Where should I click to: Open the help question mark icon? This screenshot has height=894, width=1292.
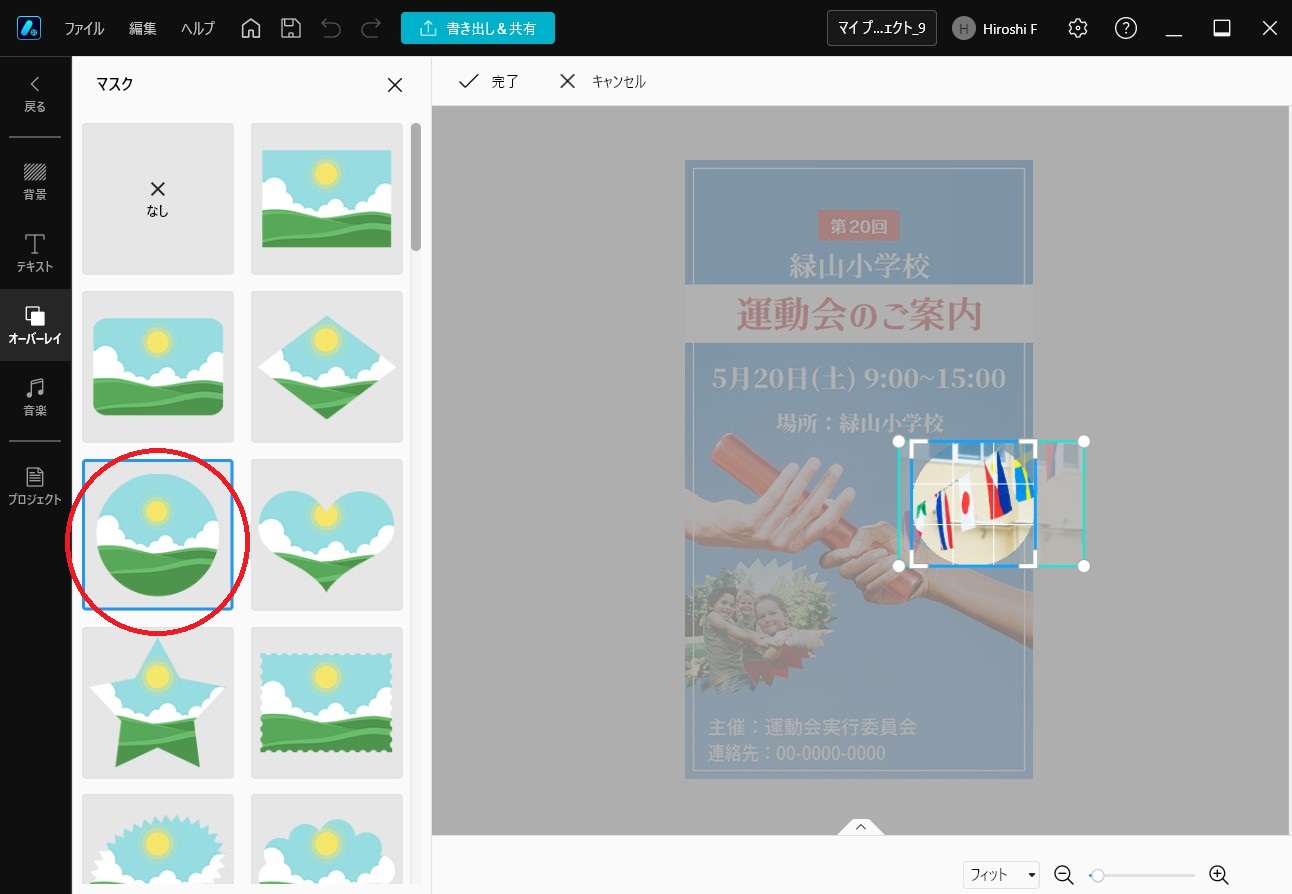coord(1125,28)
